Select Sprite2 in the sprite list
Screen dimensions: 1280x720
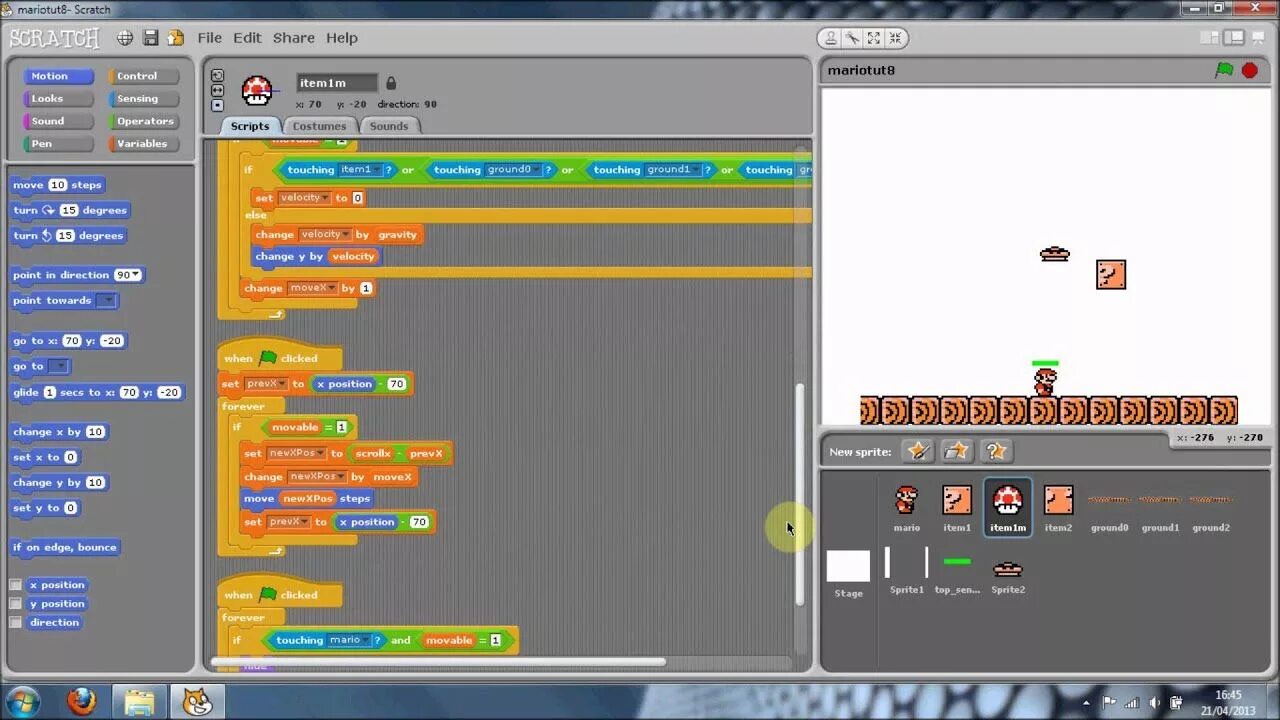(1008, 571)
